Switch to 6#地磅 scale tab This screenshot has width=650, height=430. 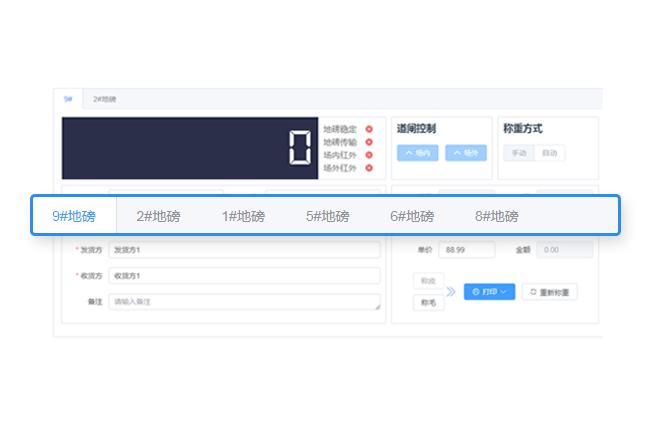(412, 216)
